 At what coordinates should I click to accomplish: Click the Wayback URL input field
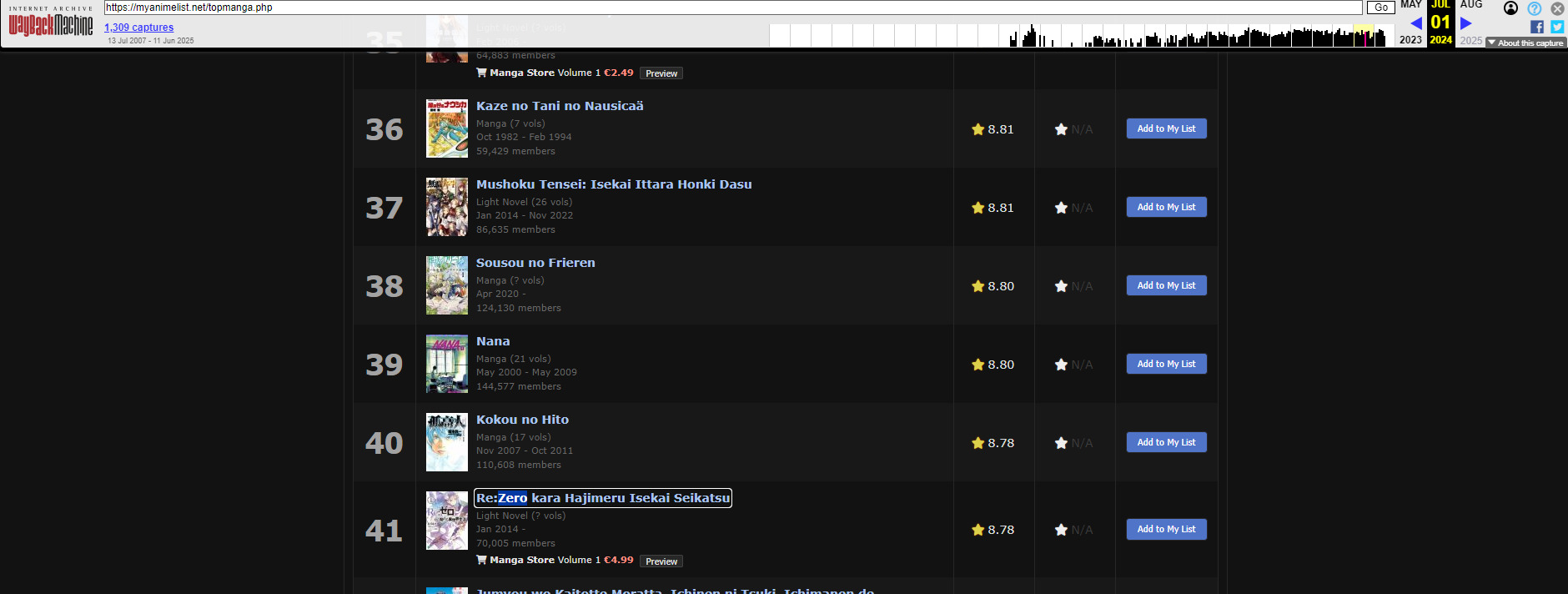(x=732, y=8)
